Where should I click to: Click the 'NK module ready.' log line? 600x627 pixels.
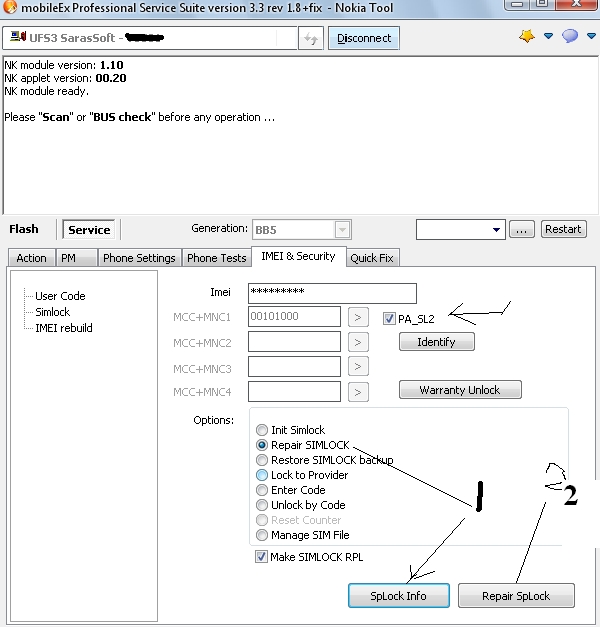coord(47,91)
